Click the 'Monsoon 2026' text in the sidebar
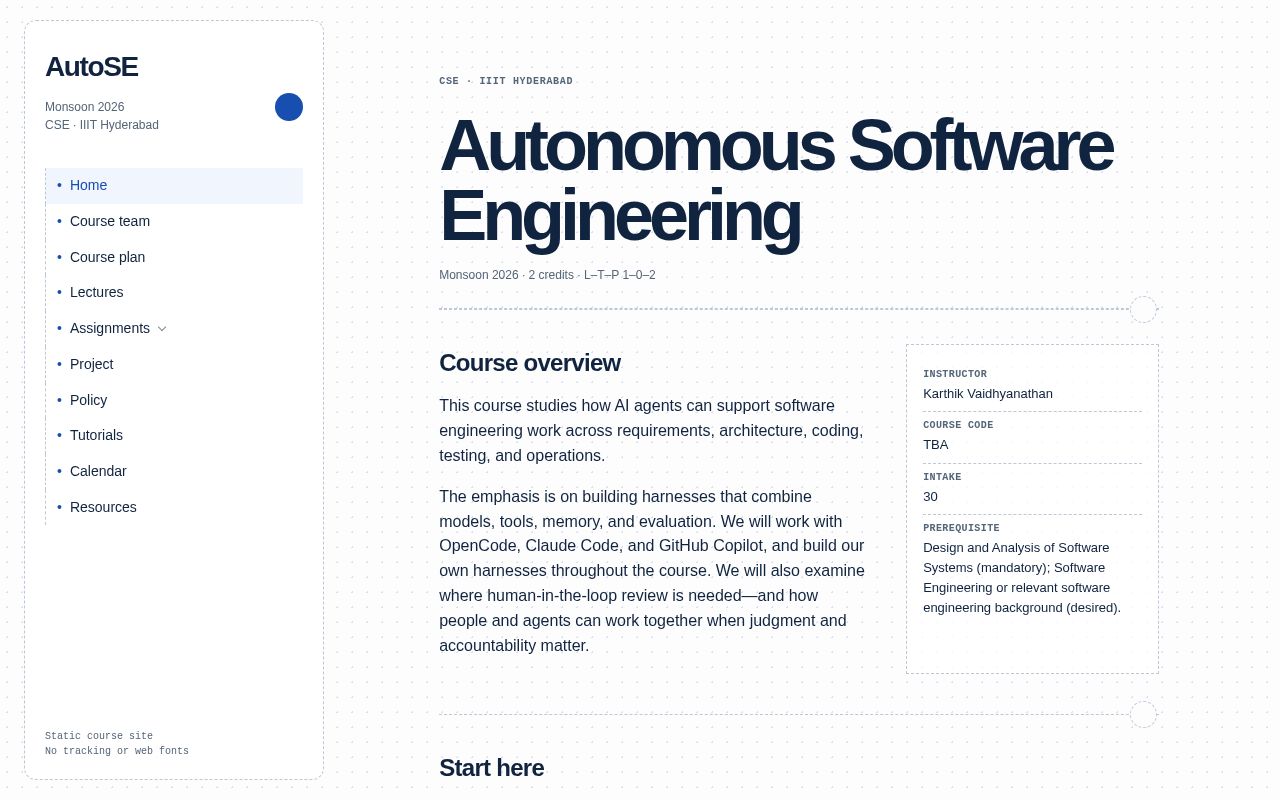 [x=85, y=107]
